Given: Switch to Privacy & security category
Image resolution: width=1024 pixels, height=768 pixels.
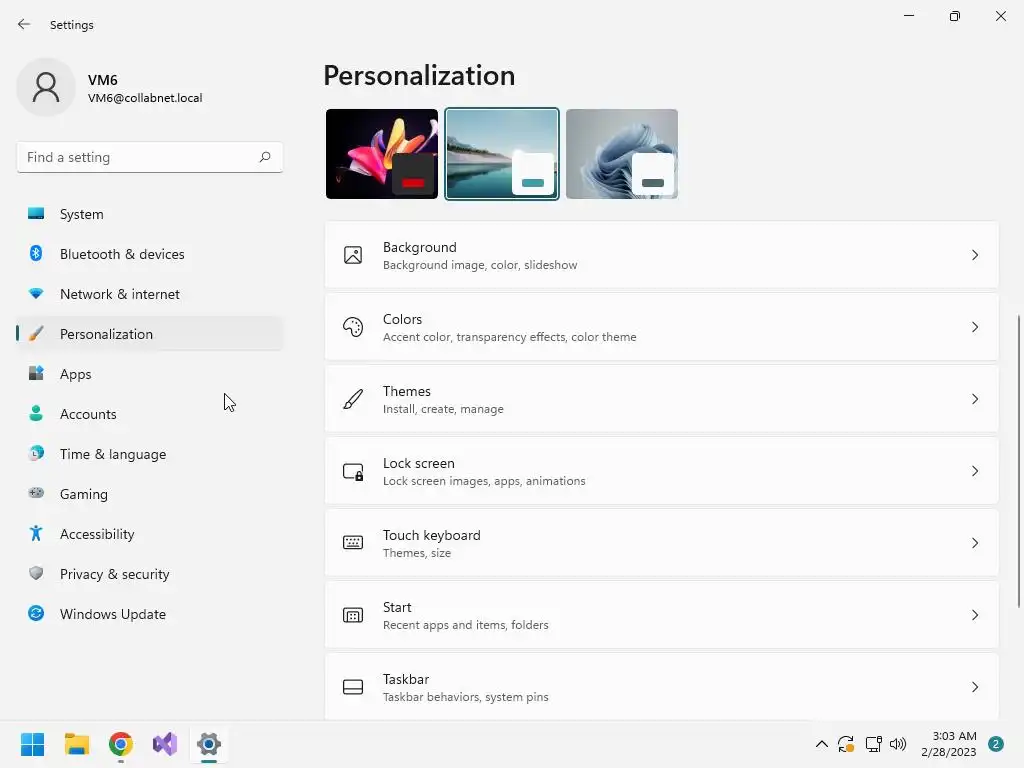Looking at the screenshot, I should click(150, 574).
